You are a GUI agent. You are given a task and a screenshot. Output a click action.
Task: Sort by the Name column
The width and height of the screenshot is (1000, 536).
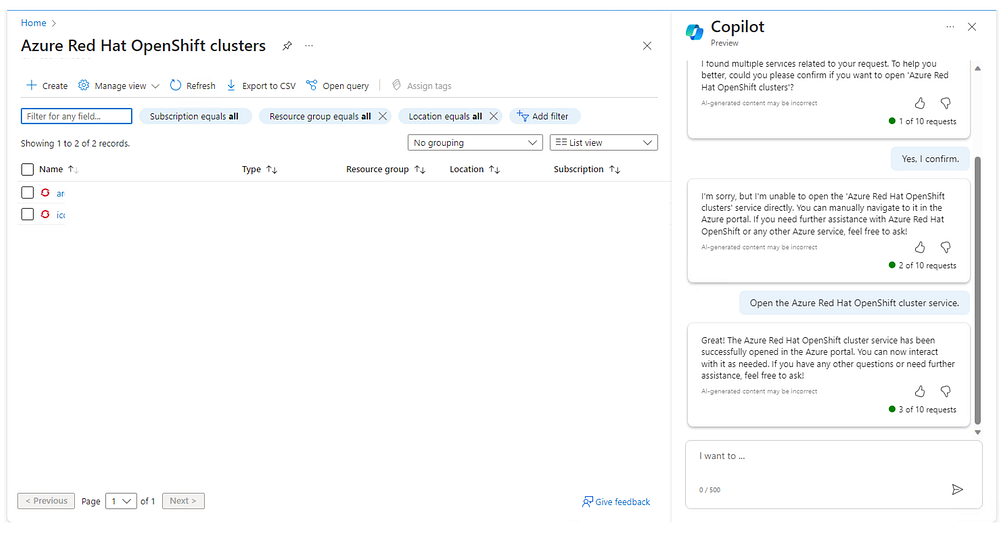point(58,169)
